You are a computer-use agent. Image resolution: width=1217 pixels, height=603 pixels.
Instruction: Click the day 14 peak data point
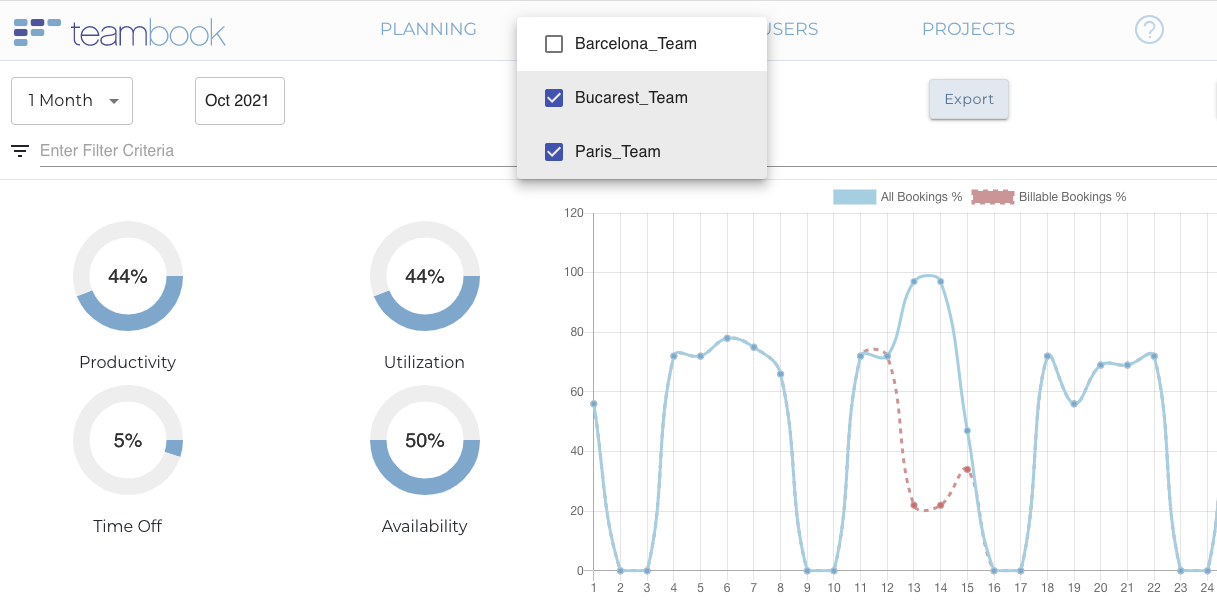(940, 281)
